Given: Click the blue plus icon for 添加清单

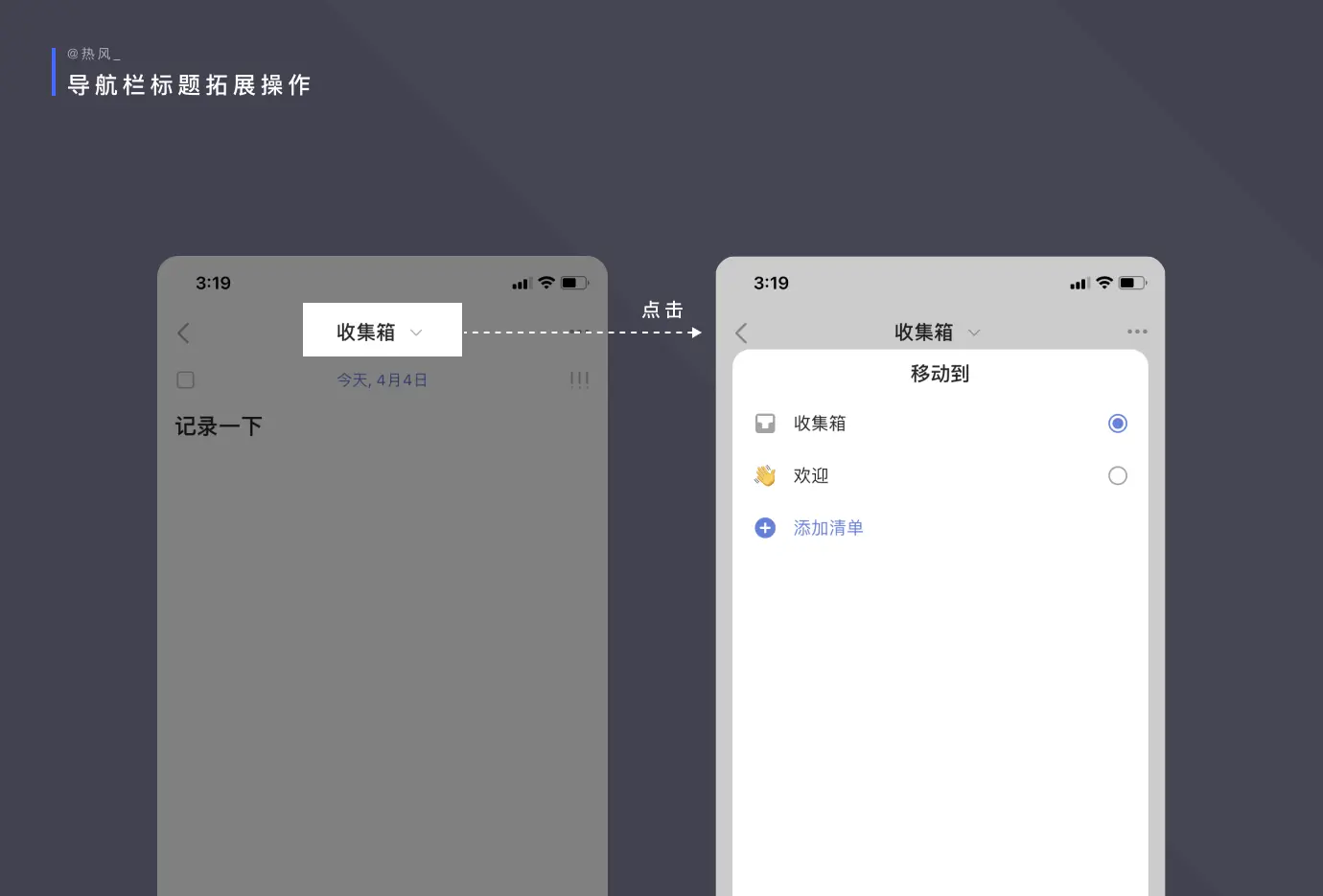Looking at the screenshot, I should pyautogui.click(x=765, y=528).
